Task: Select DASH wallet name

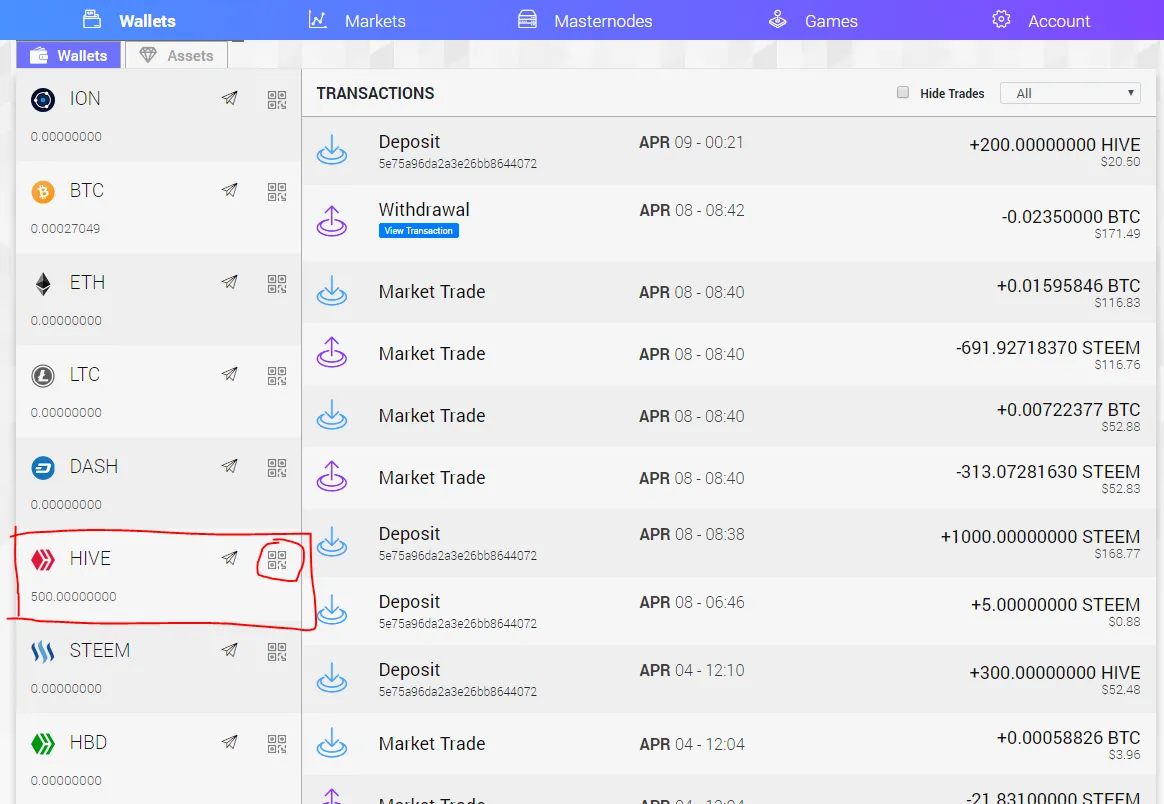Action: pos(94,466)
